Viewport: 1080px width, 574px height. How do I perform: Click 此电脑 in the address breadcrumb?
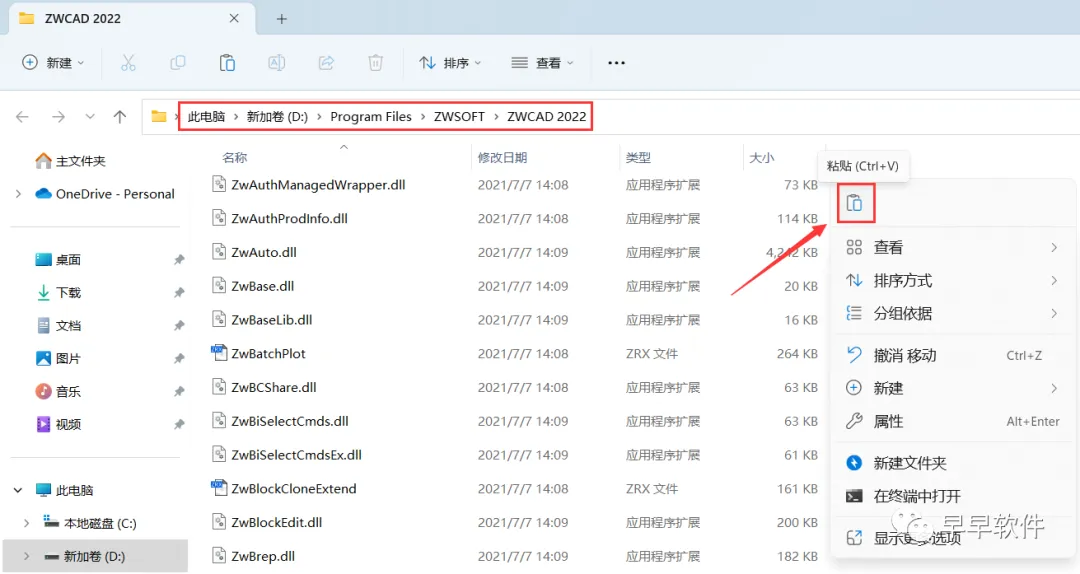[x=207, y=116]
